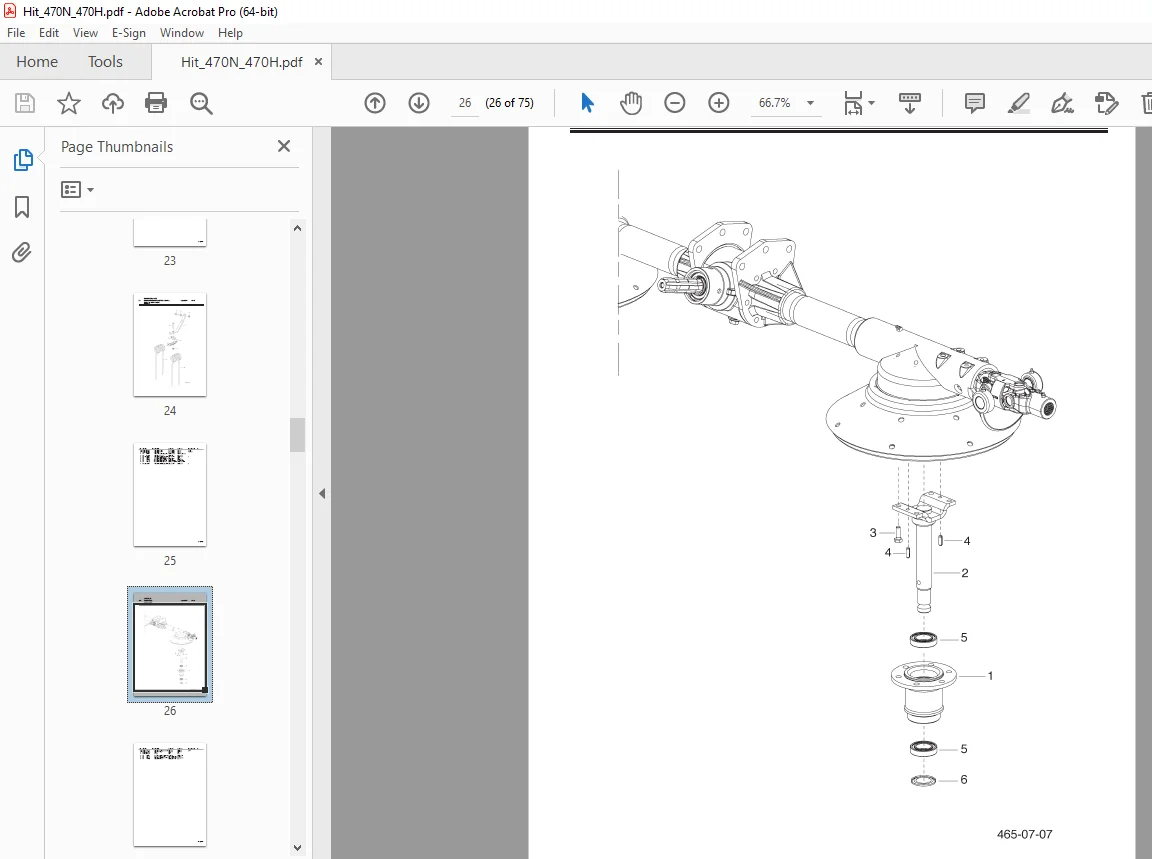The width and height of the screenshot is (1152, 859).
Task: Click part label 2 on diagram
Action: coord(965,572)
